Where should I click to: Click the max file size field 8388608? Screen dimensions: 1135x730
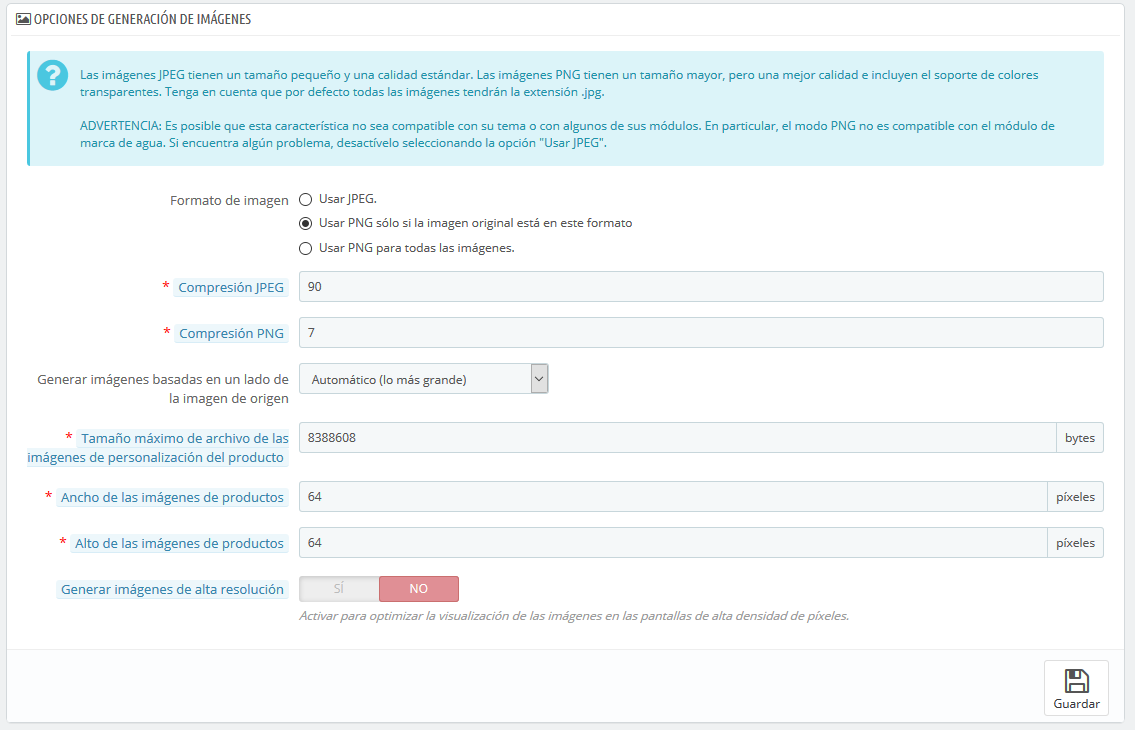(678, 437)
